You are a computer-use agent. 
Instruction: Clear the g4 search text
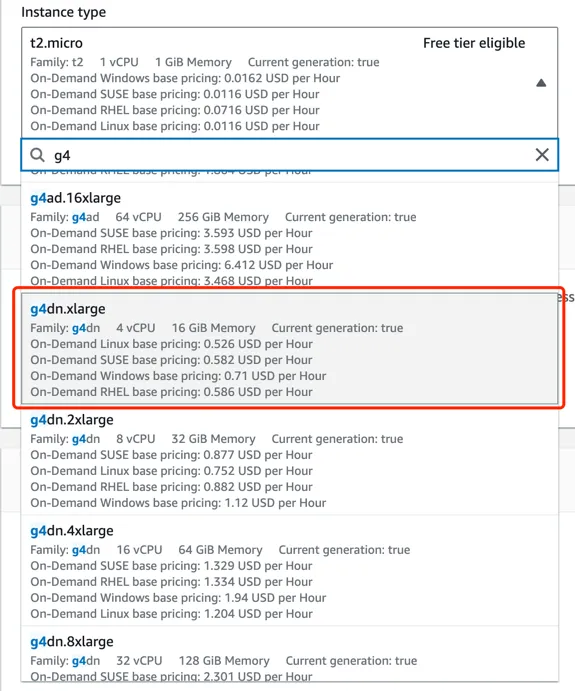pyautogui.click(x=542, y=155)
